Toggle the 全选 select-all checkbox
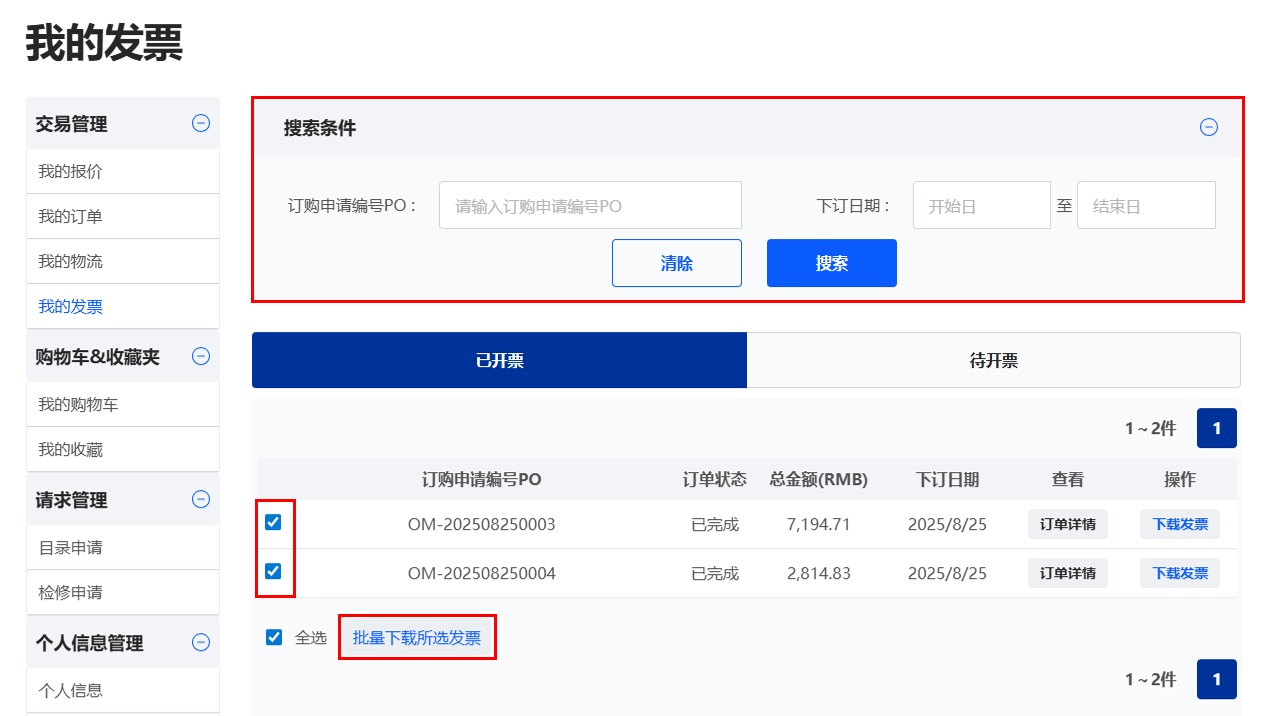The image size is (1280, 716). tap(274, 637)
